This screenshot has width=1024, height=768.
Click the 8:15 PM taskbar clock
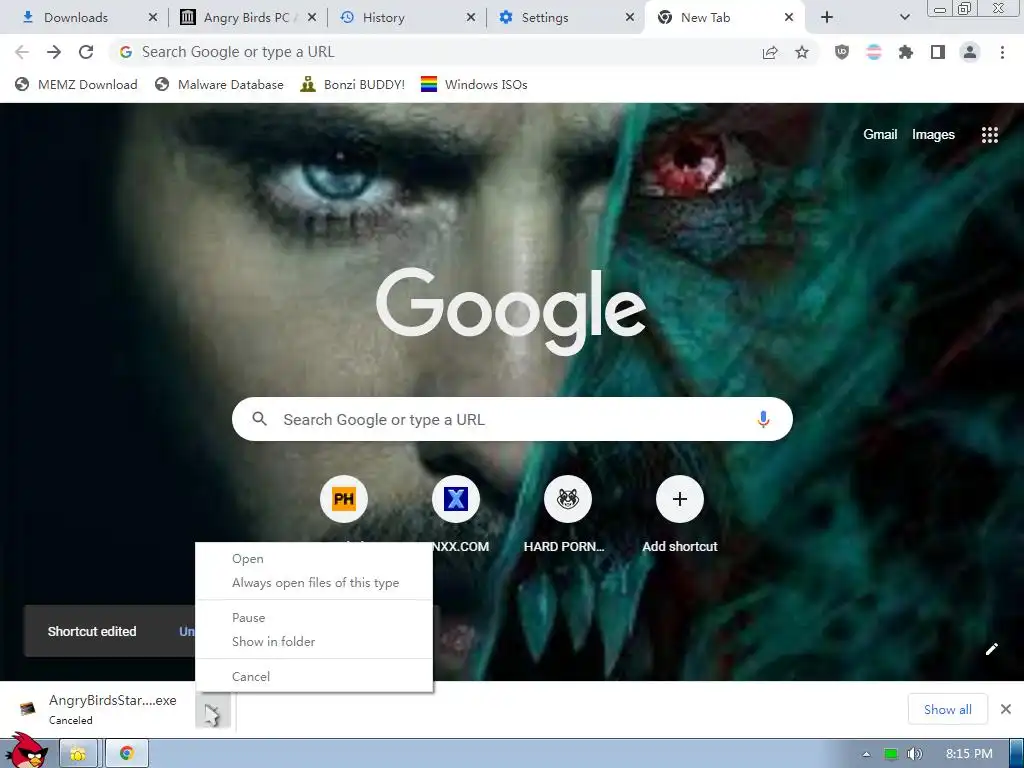coord(969,754)
